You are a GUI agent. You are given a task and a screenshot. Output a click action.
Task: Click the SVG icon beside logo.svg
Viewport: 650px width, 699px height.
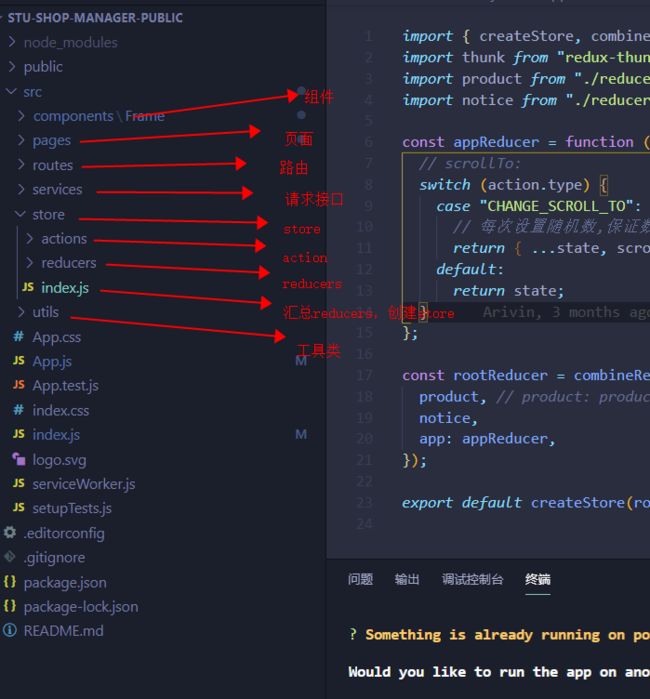pos(19,459)
